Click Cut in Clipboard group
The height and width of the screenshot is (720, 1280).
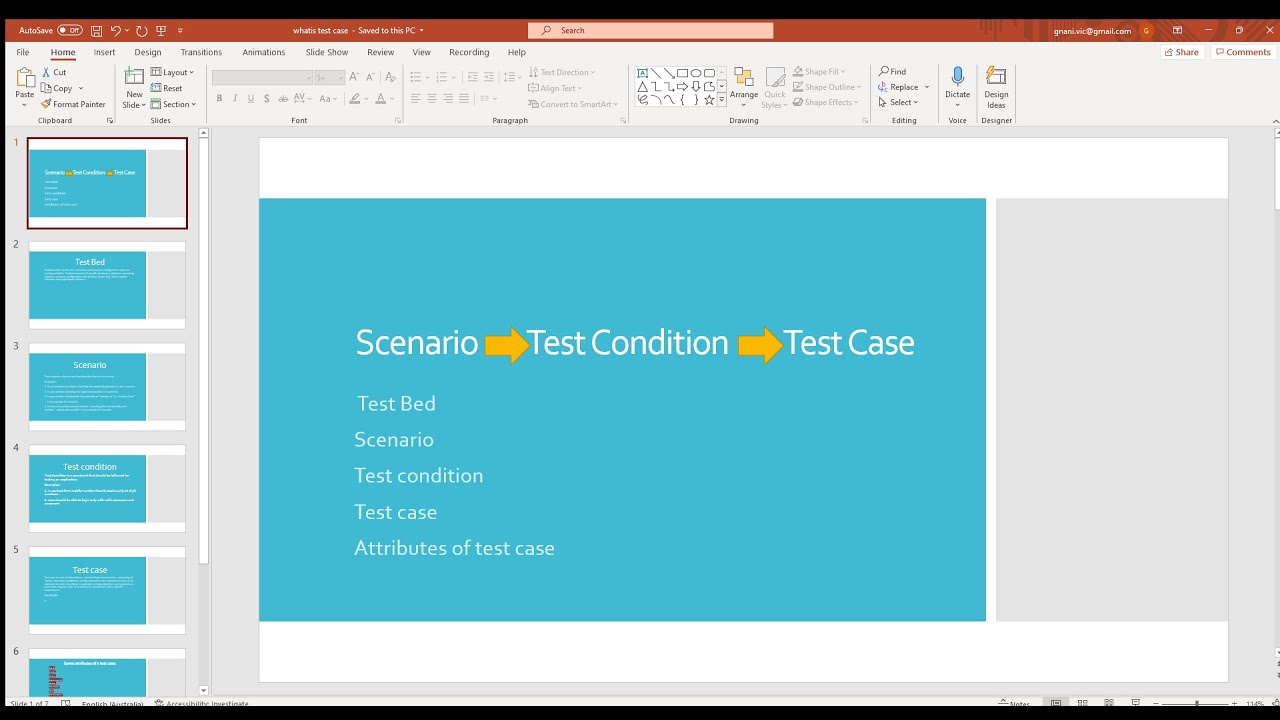54,72
